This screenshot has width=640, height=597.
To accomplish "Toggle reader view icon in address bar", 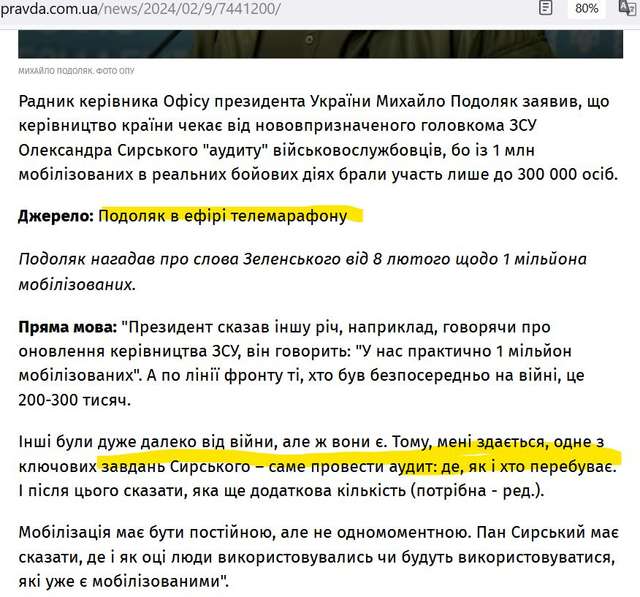I will click(545, 9).
